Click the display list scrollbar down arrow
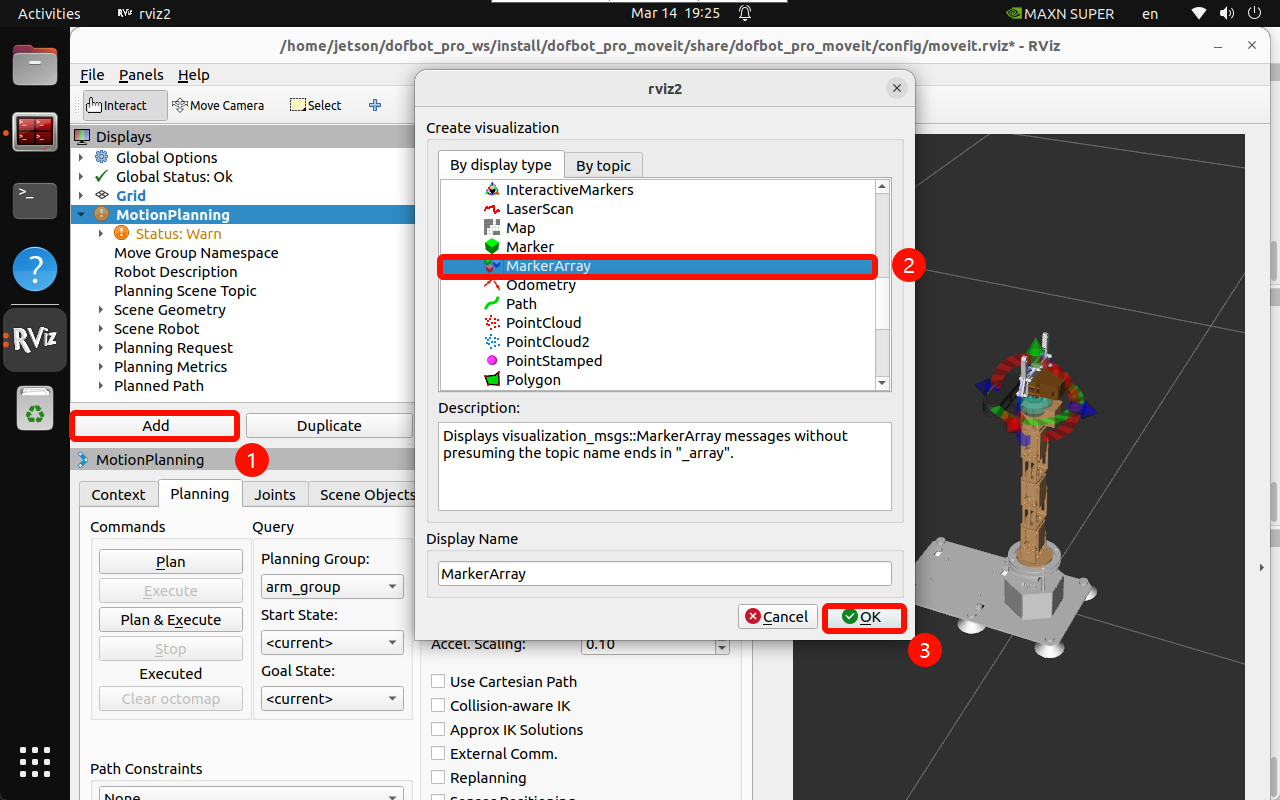This screenshot has width=1280, height=800. (882, 382)
